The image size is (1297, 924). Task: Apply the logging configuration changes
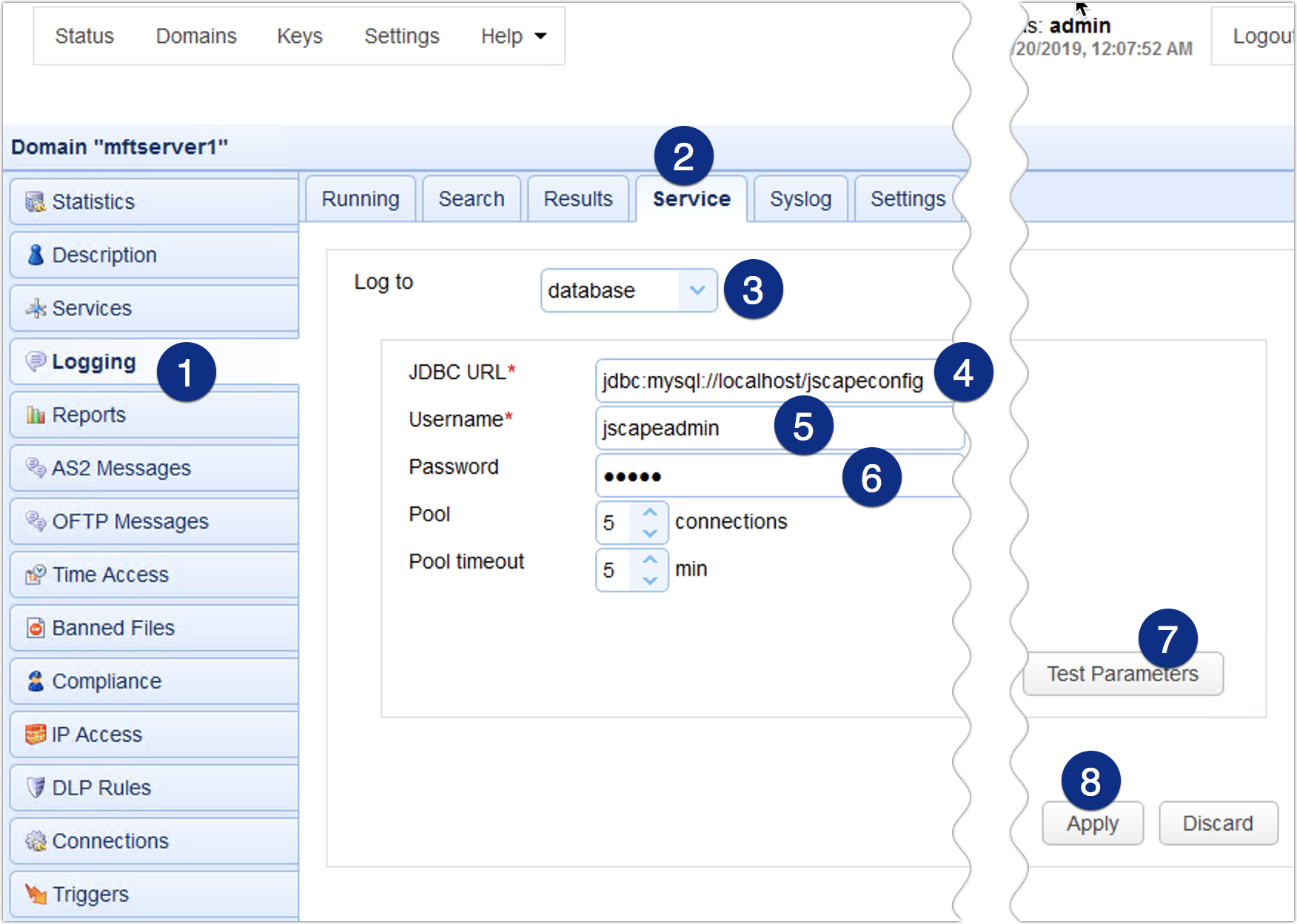coord(1093,823)
